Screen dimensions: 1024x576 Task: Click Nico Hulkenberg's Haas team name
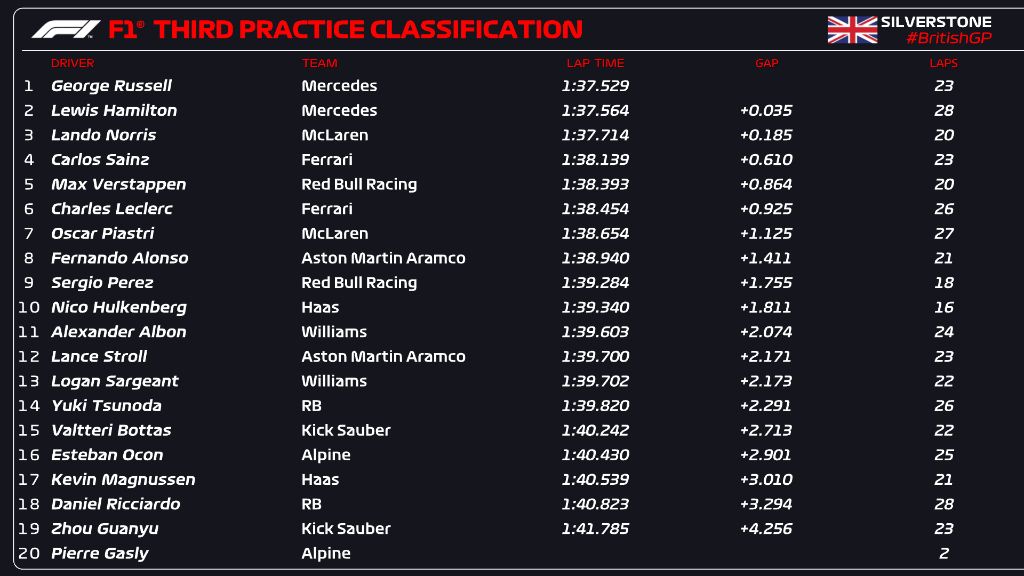pos(320,307)
